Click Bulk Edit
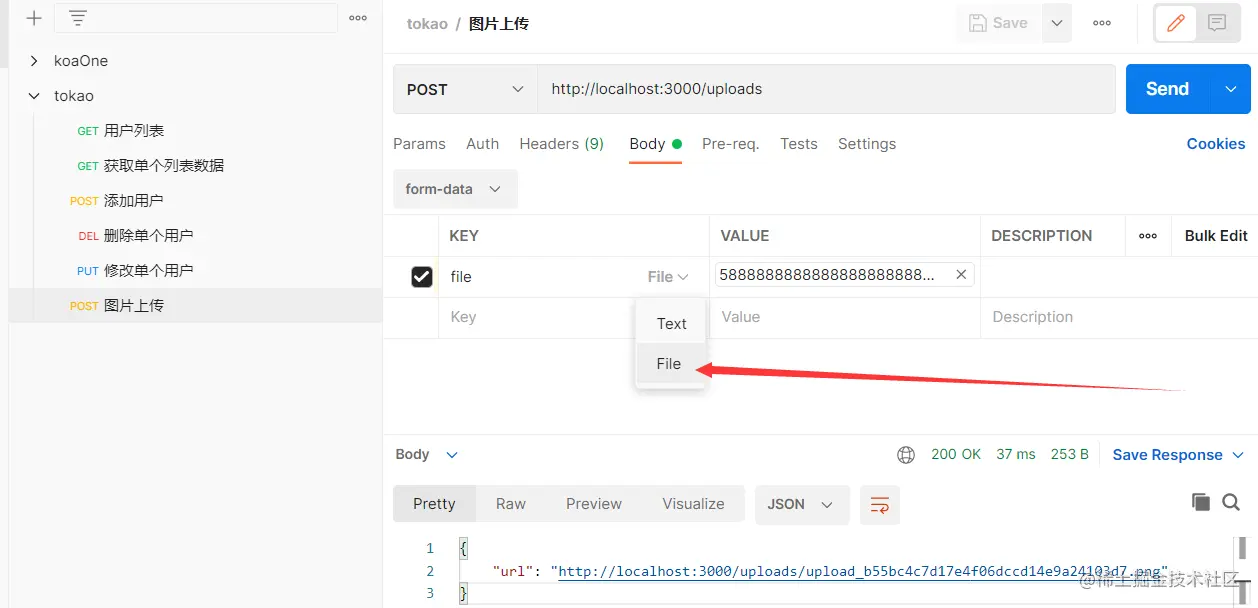The width and height of the screenshot is (1258, 608). (x=1216, y=236)
